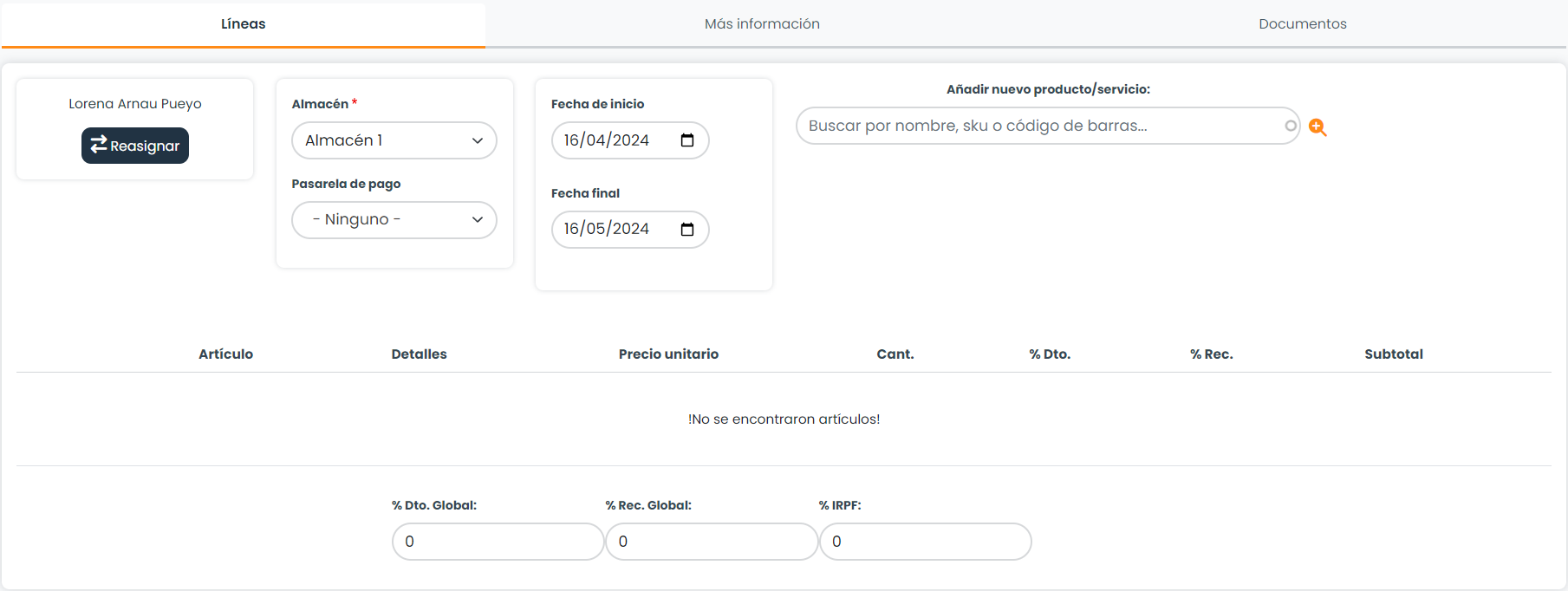Viewport: 1568px width, 591px height.
Task: Click the Lorena Arnau Pueyo name label
Action: [x=135, y=104]
